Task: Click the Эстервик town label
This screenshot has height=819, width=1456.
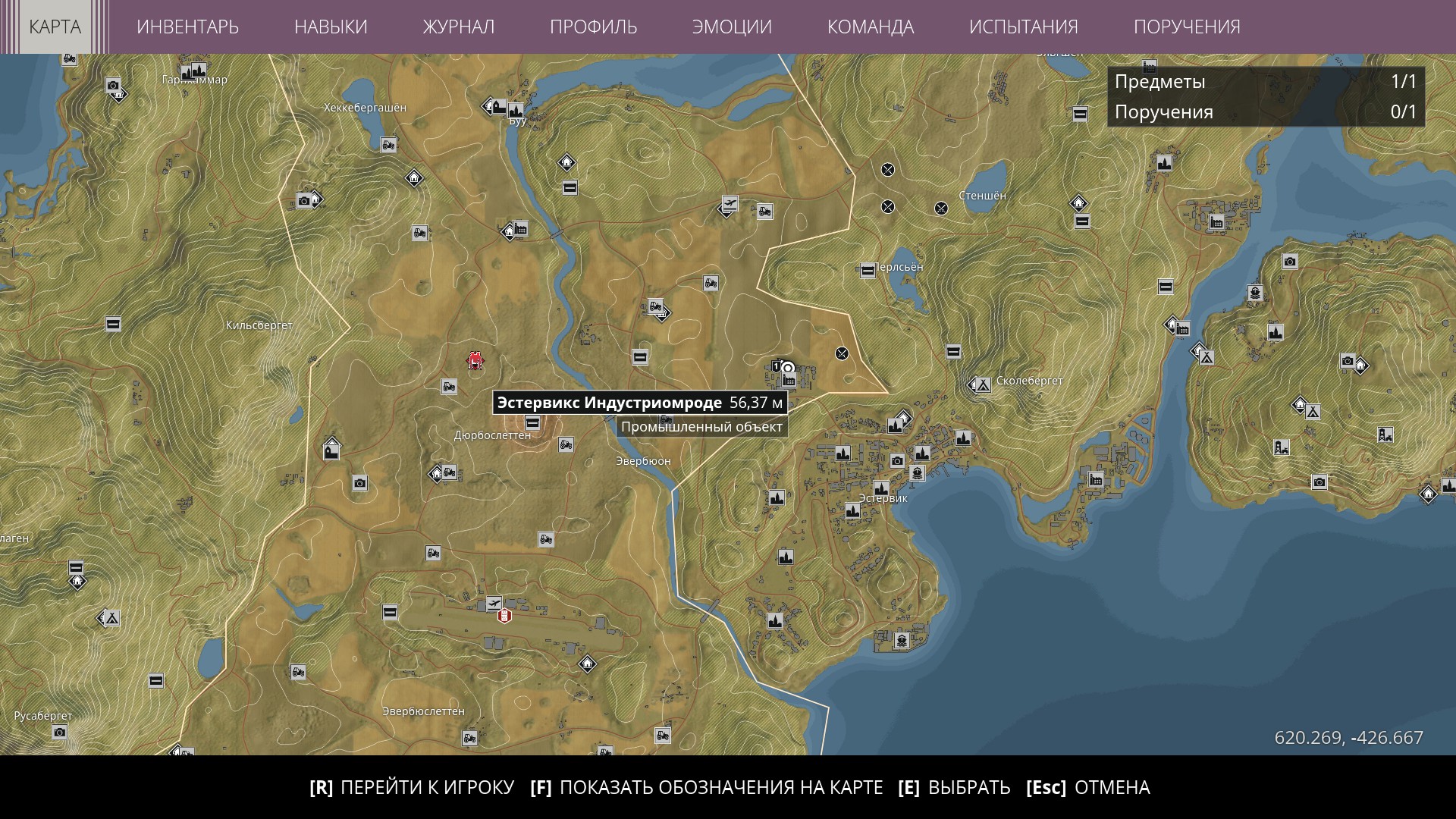Action: point(883,498)
